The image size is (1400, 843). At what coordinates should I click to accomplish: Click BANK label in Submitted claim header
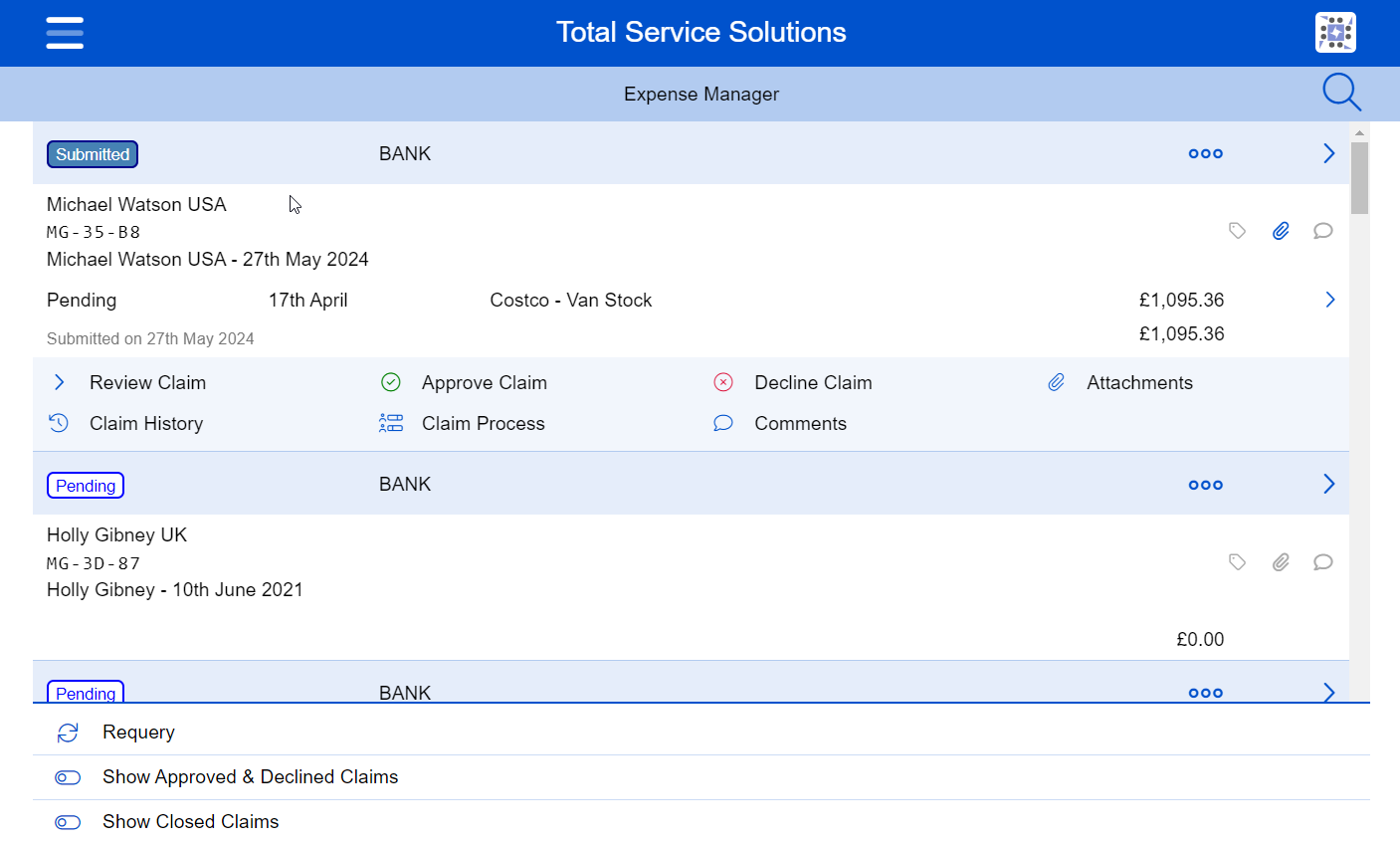click(405, 153)
